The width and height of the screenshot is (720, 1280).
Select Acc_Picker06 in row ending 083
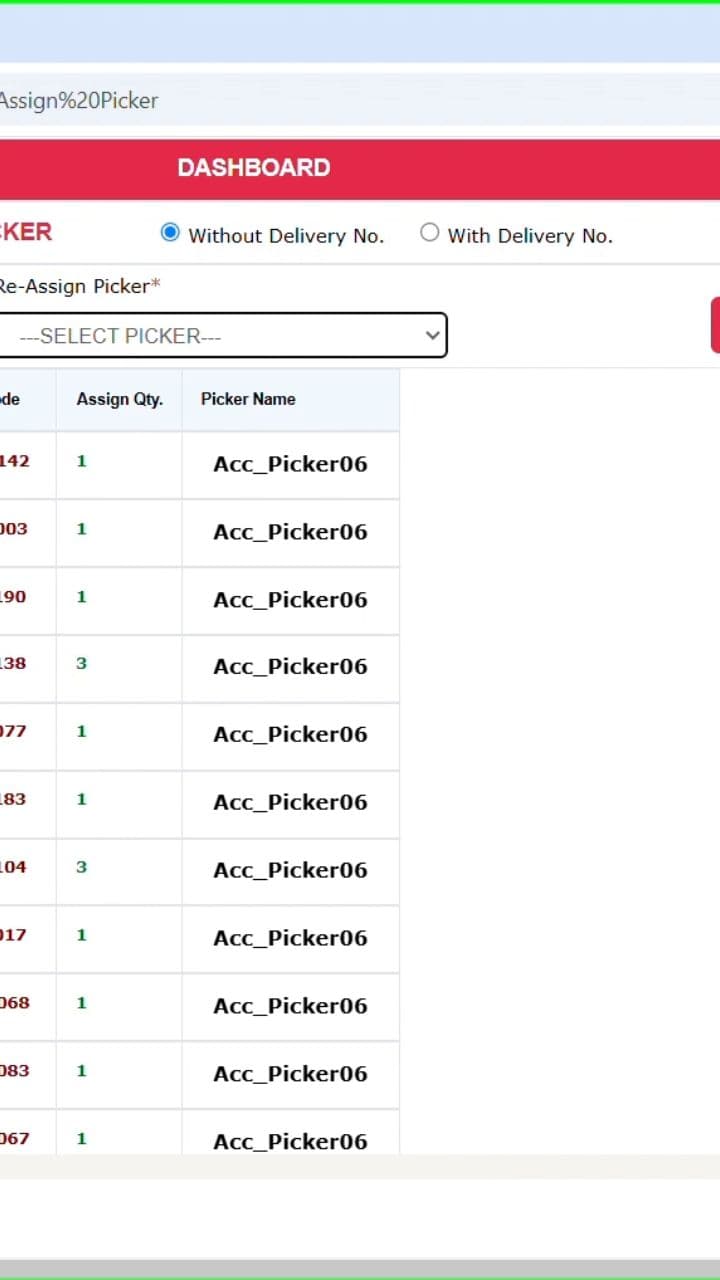pos(290,1074)
